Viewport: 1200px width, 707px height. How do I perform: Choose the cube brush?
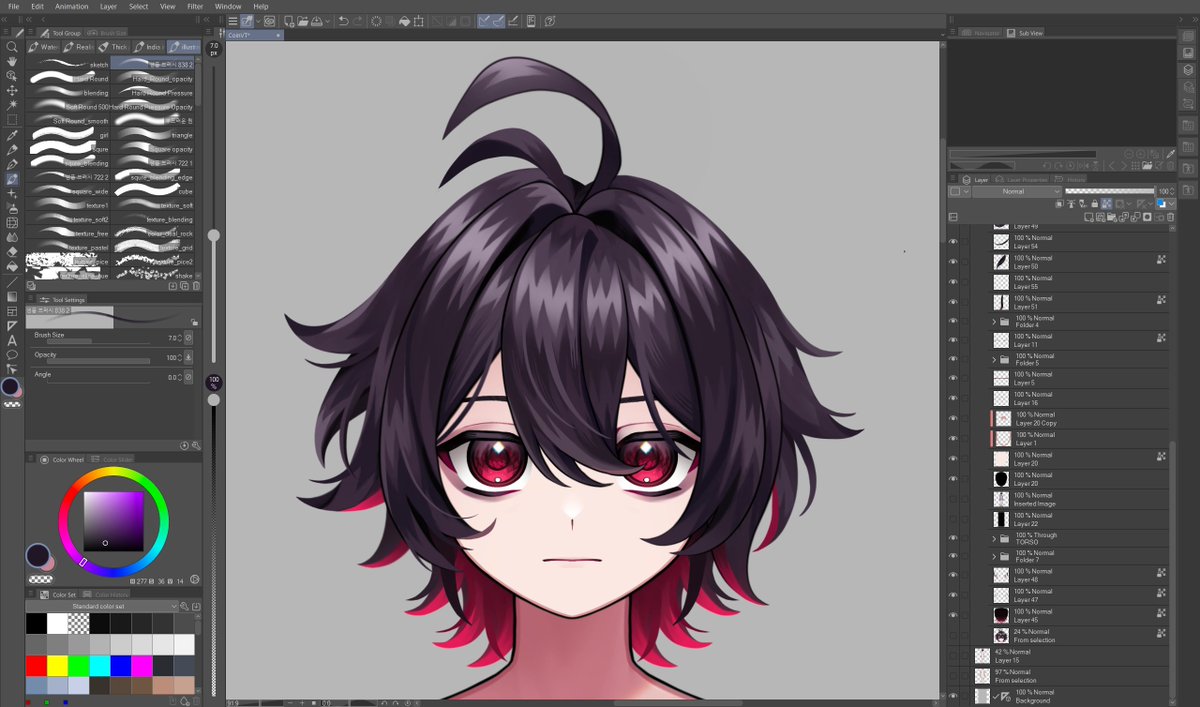point(154,191)
